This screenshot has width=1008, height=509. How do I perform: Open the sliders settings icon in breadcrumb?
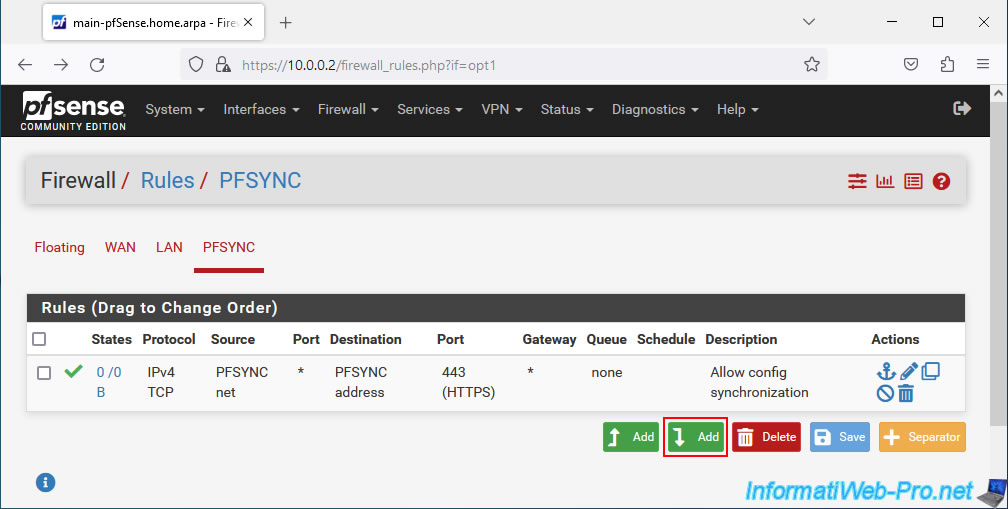click(x=857, y=181)
